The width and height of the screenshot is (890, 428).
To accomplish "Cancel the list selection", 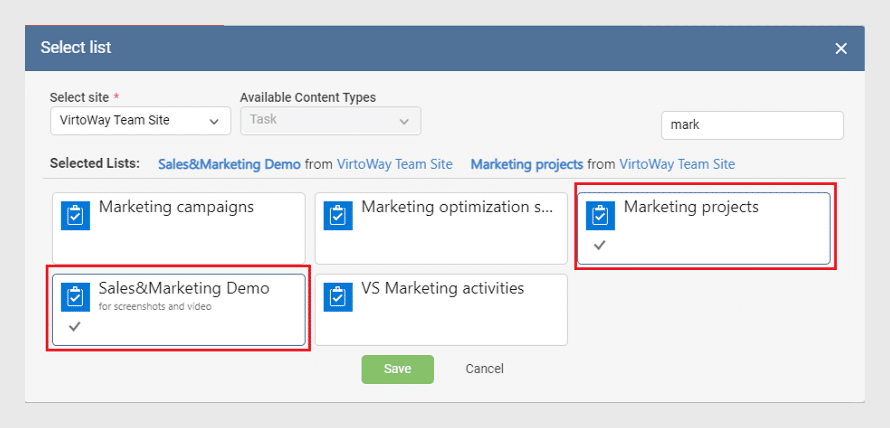I will [x=484, y=369].
